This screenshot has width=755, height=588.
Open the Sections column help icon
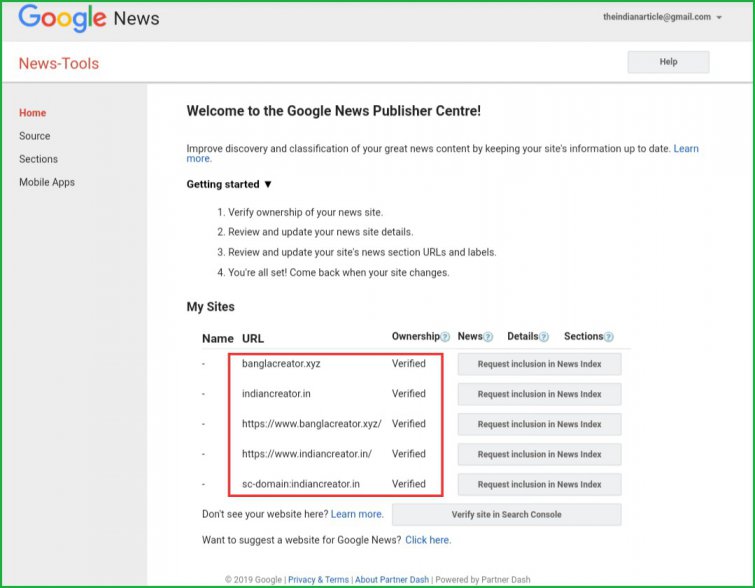(x=609, y=337)
